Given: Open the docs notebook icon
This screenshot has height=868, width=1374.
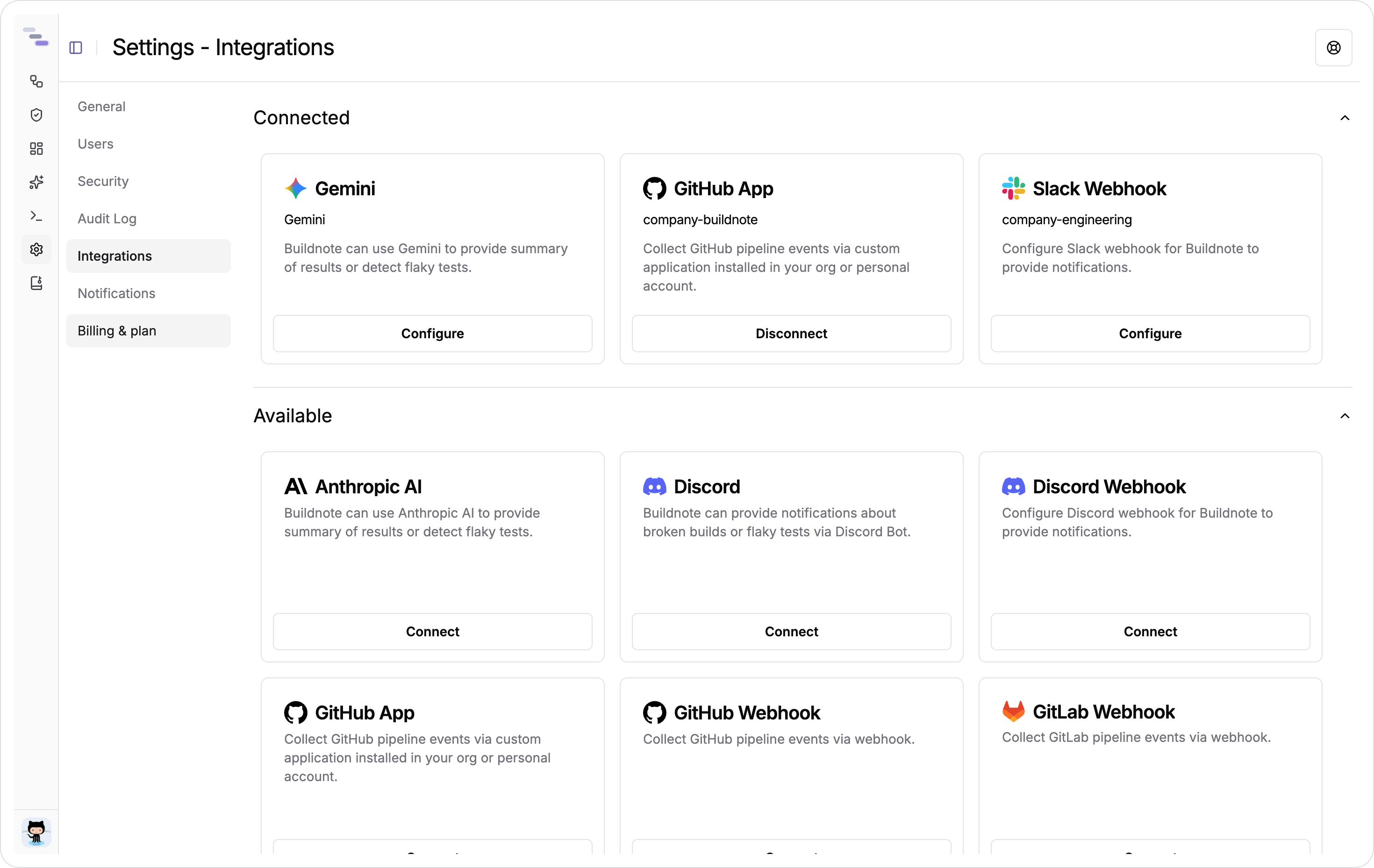Looking at the screenshot, I should (x=36, y=284).
